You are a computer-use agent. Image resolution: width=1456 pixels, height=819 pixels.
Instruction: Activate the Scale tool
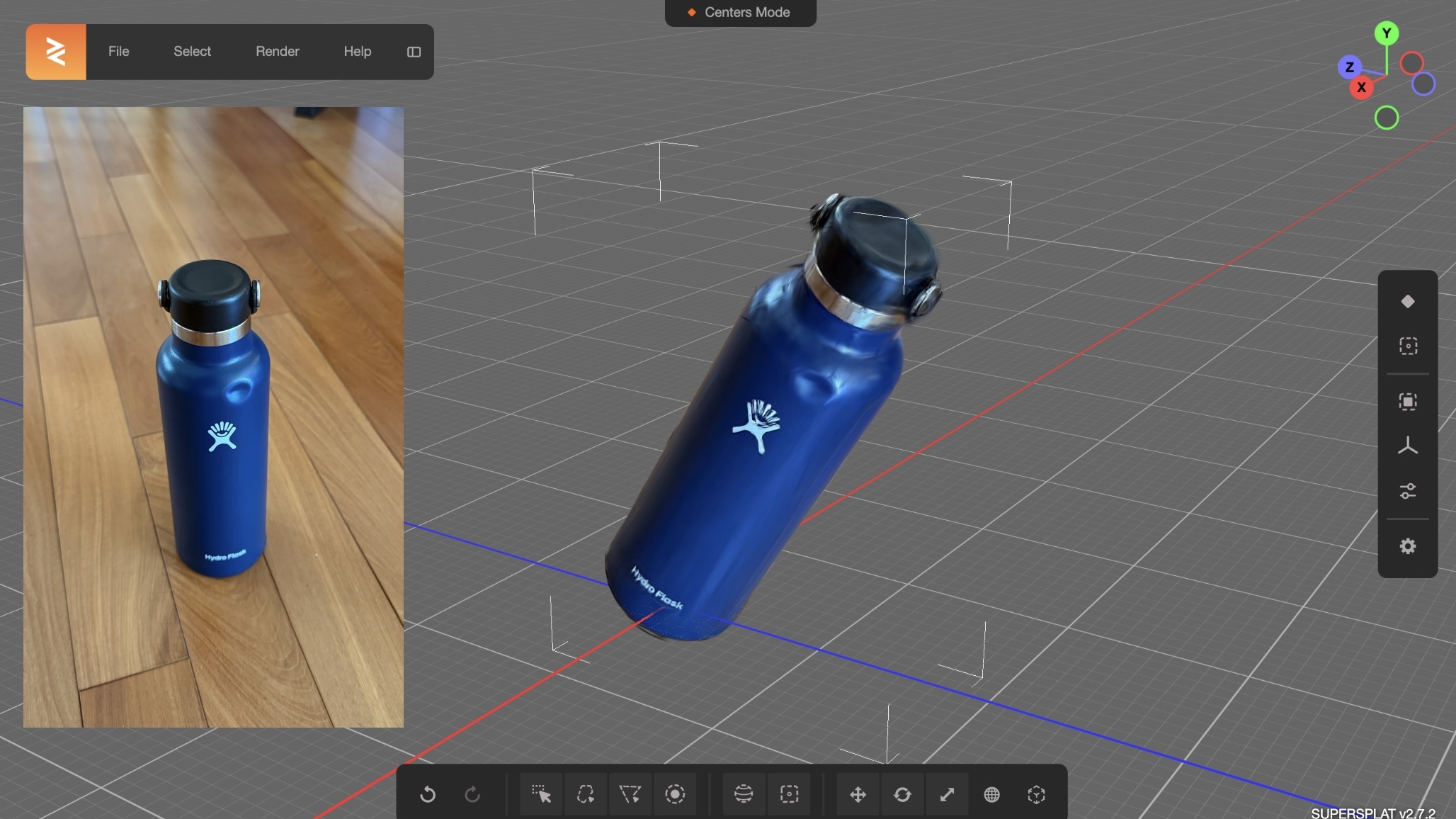pyautogui.click(x=947, y=794)
